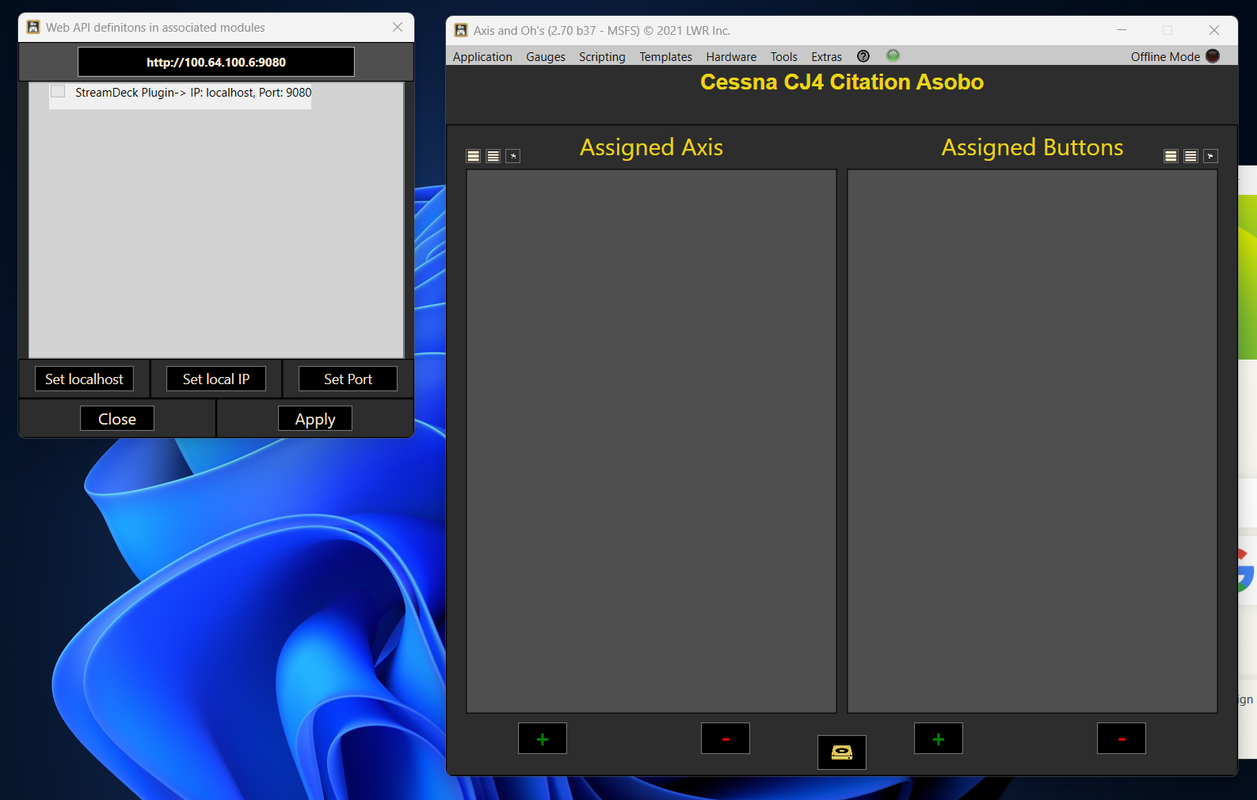The height and width of the screenshot is (800, 1257).
Task: Click the flag icon above Assigned Buttons
Action: click(1211, 156)
